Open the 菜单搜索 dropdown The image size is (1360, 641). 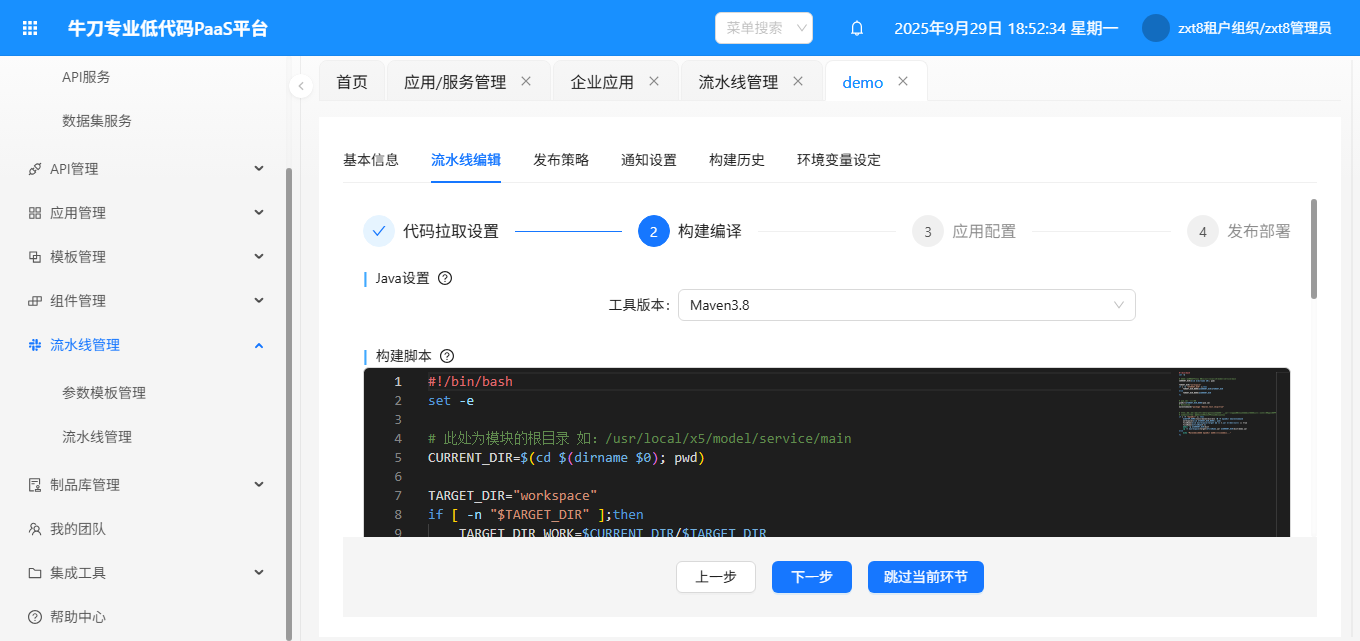[764, 28]
